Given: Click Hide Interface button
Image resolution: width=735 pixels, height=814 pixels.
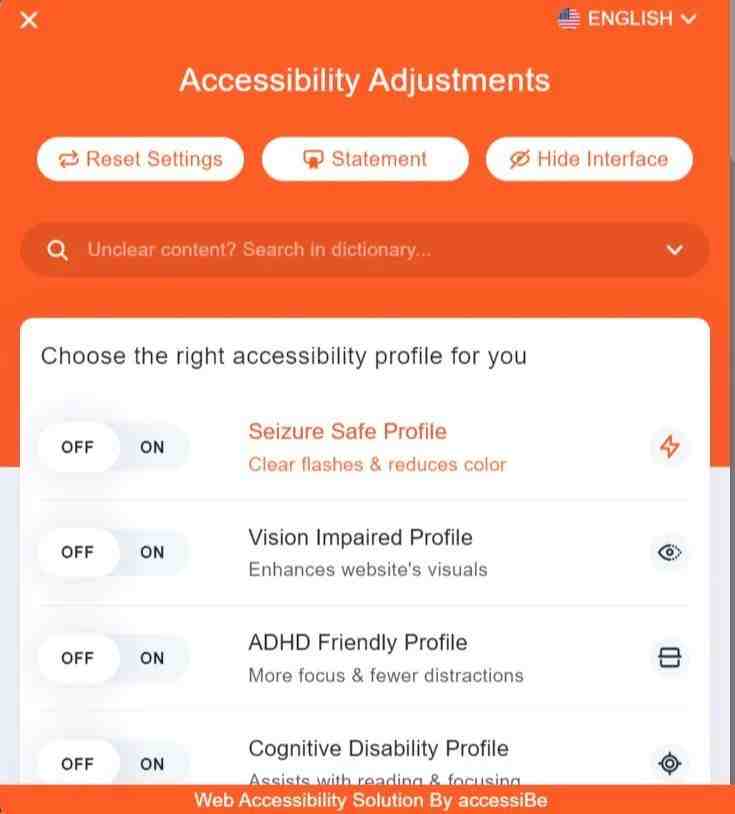Looking at the screenshot, I should coord(589,159).
